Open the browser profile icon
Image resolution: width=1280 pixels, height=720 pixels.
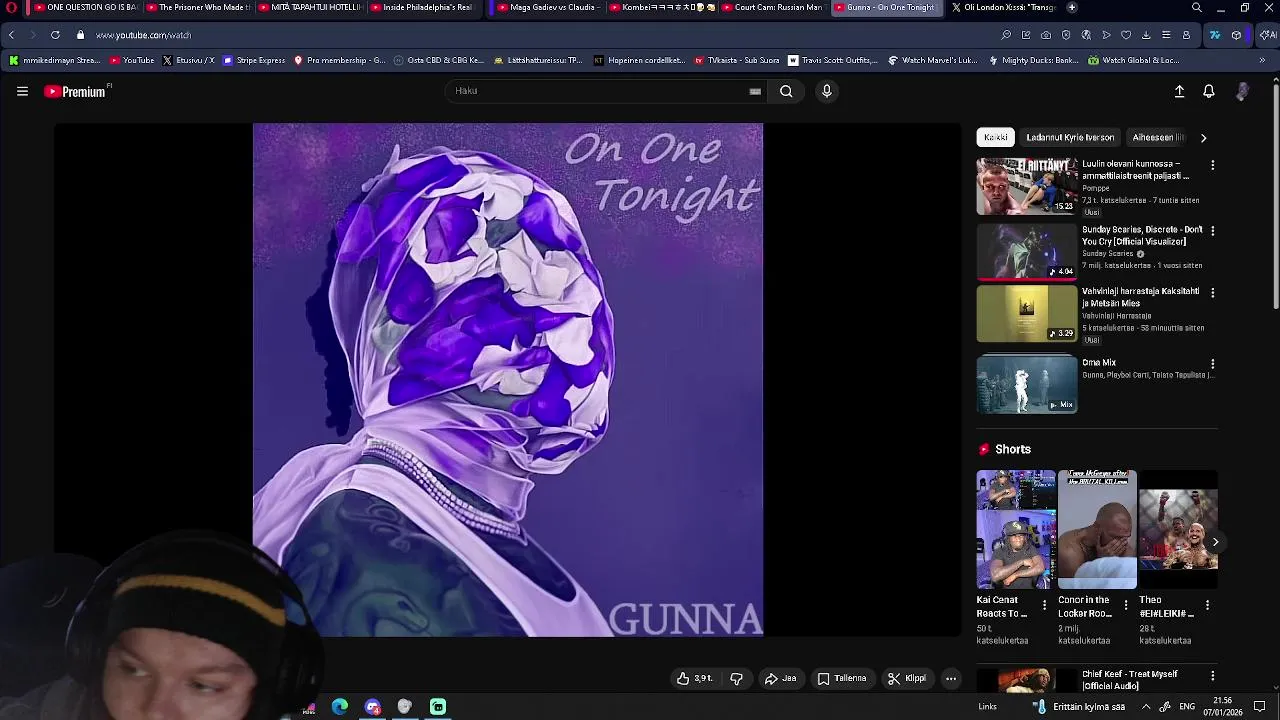pos(1186,35)
